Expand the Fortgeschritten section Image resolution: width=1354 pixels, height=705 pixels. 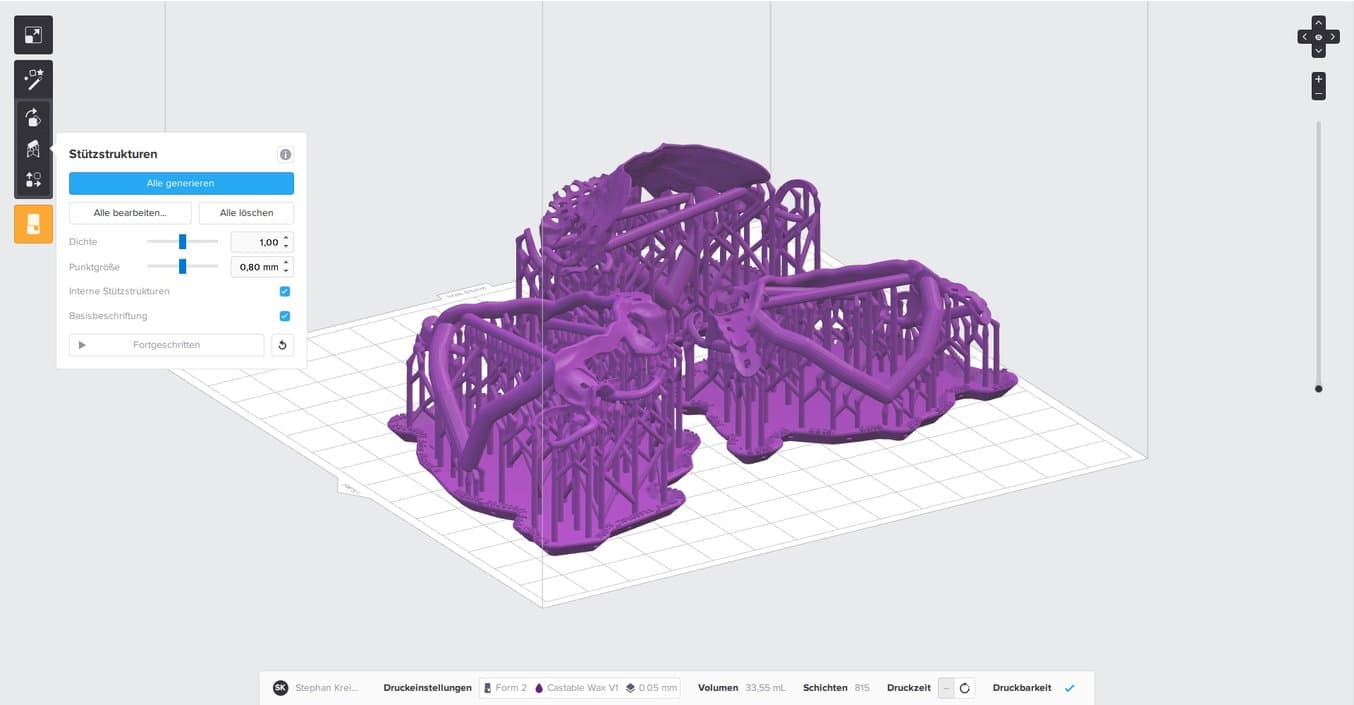pyautogui.click(x=166, y=344)
